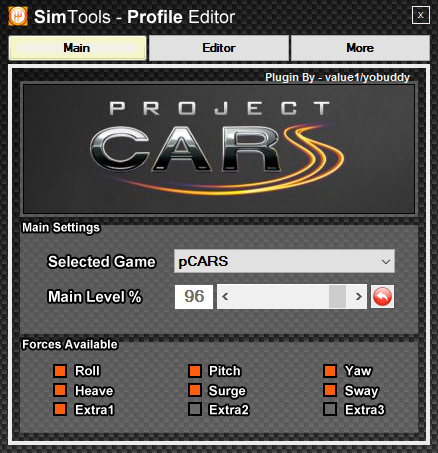Toggle the Surge force indicator
Viewport: 438px width, 453px height.
tap(195, 390)
